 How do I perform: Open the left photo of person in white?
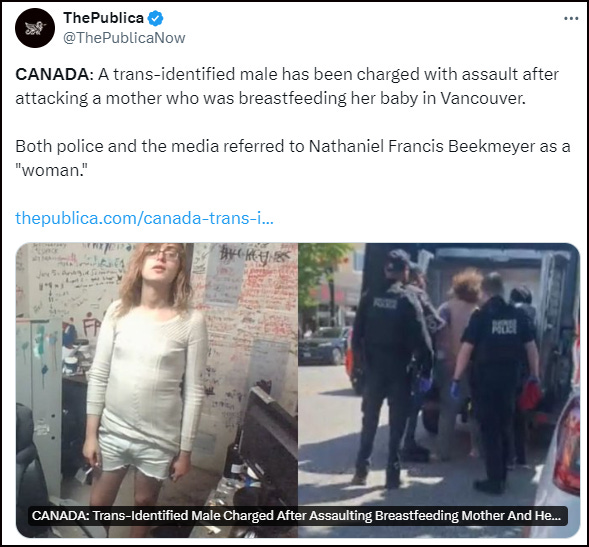(x=157, y=390)
